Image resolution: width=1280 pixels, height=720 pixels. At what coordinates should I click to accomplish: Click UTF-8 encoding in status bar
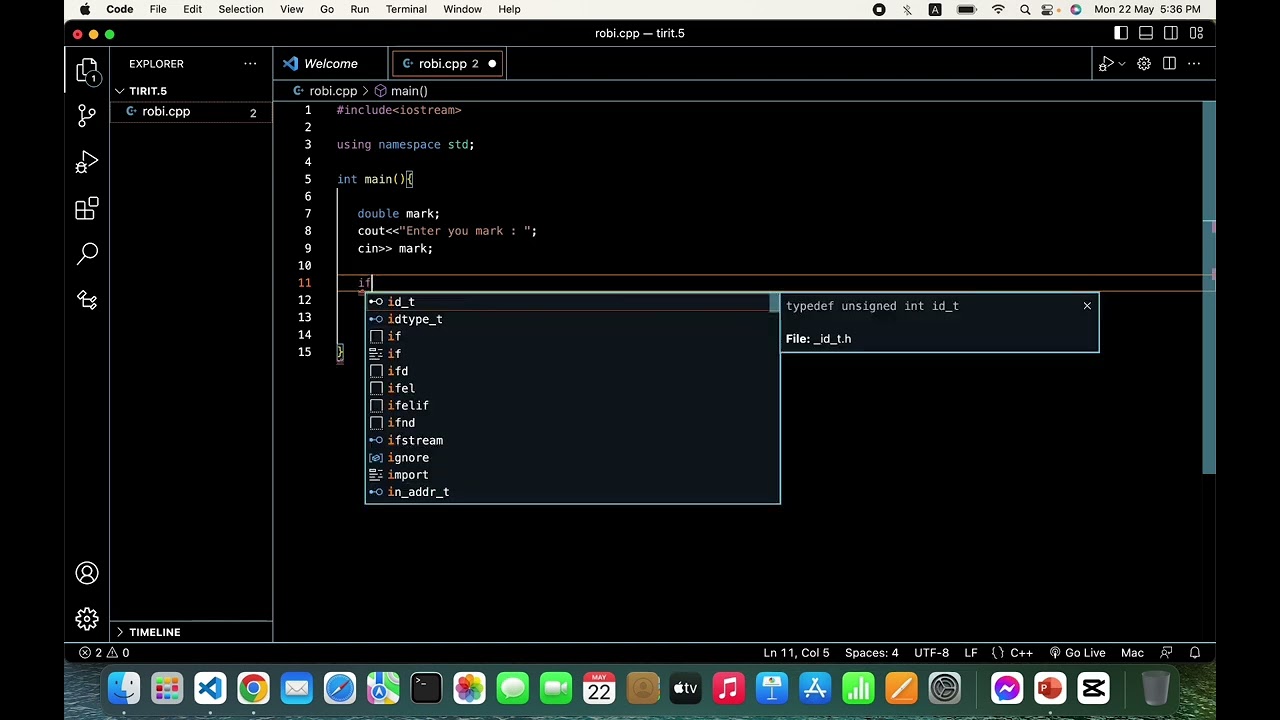click(x=931, y=653)
